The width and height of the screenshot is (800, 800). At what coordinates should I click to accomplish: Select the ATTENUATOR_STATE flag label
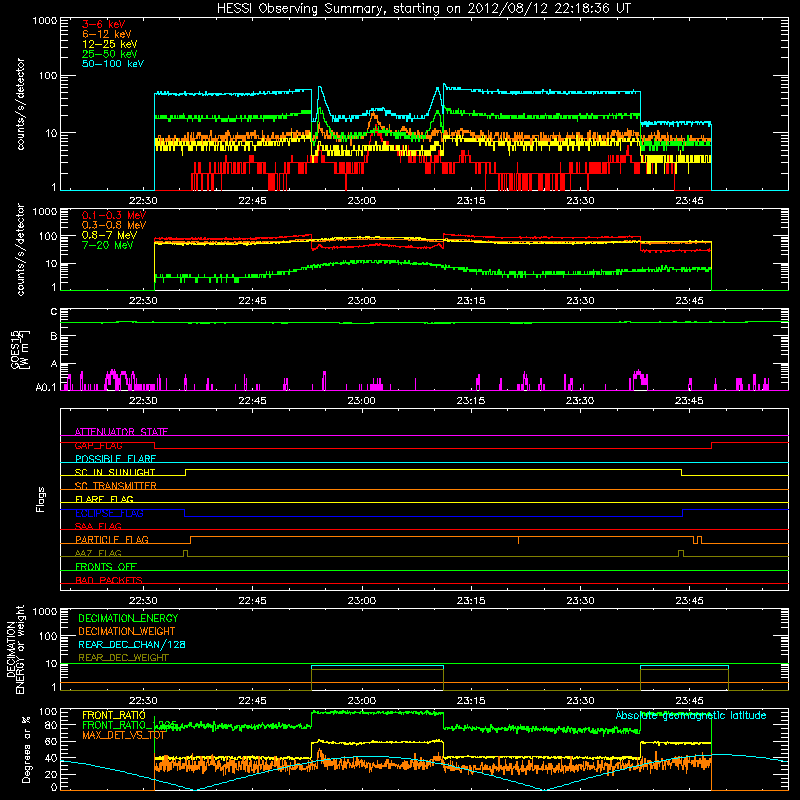tap(121, 432)
